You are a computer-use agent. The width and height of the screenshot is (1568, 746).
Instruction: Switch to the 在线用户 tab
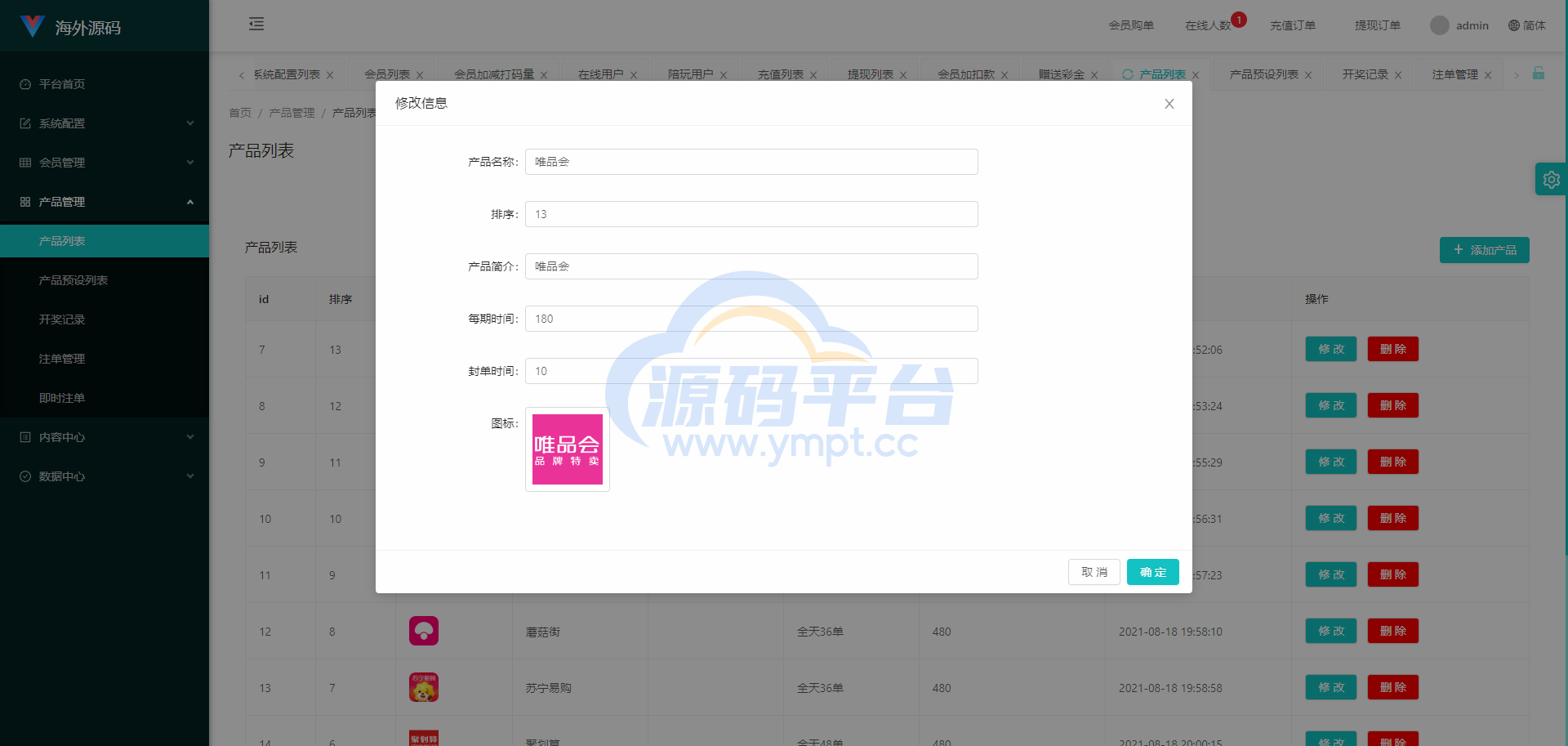click(601, 74)
